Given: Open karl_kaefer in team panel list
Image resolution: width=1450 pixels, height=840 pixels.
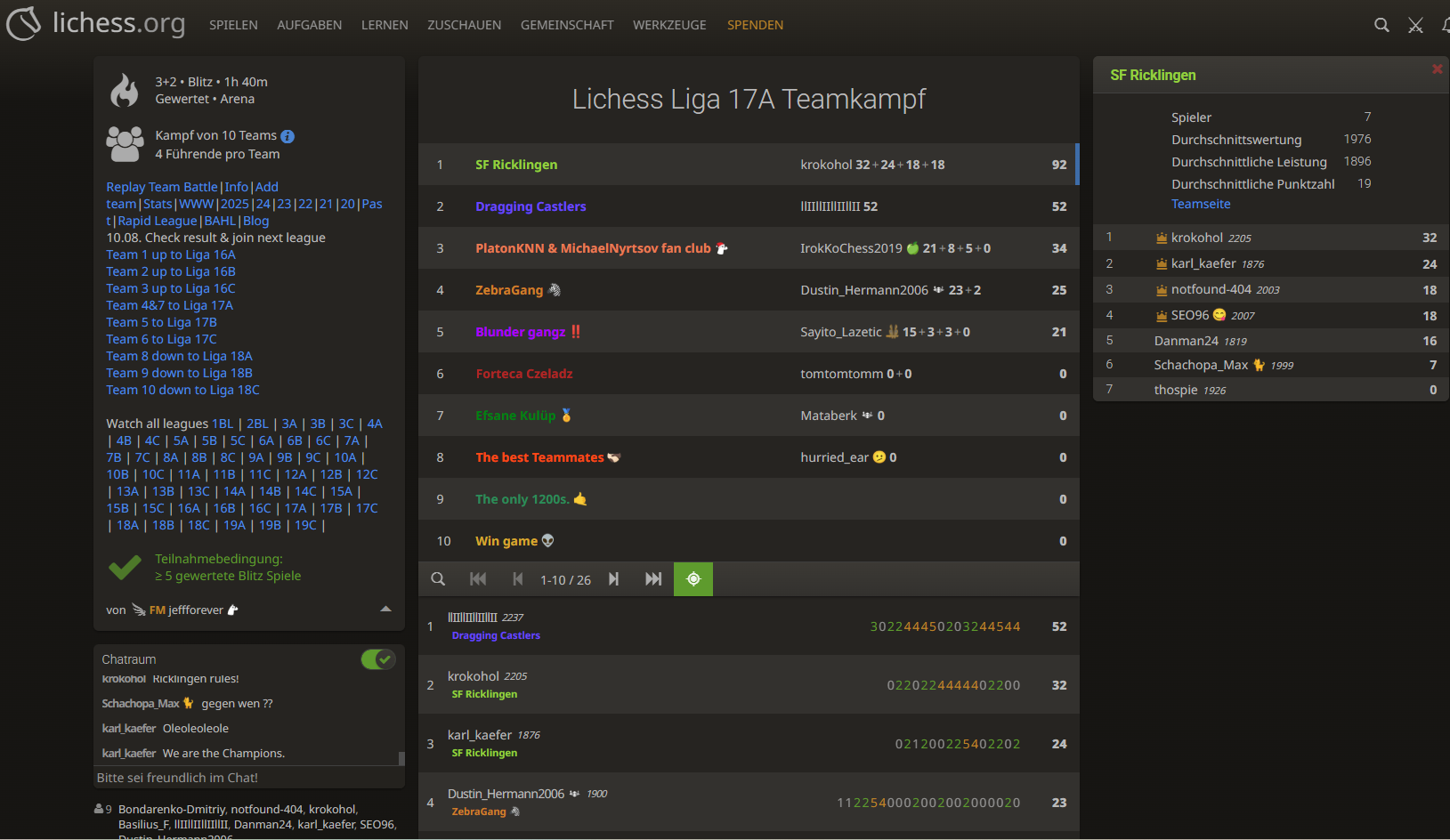Looking at the screenshot, I should [x=1271, y=263].
